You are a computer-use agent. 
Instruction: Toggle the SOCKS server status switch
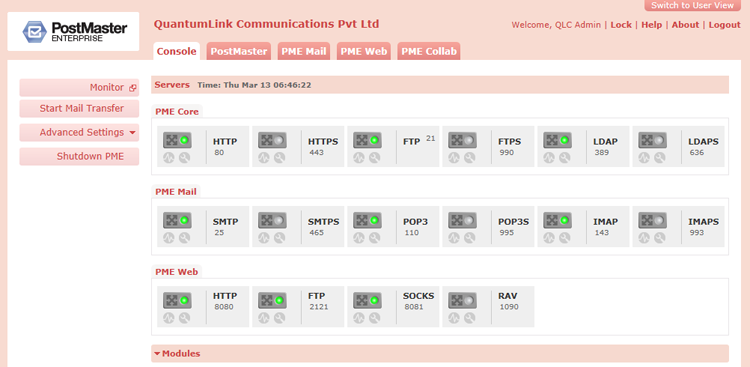367,300
